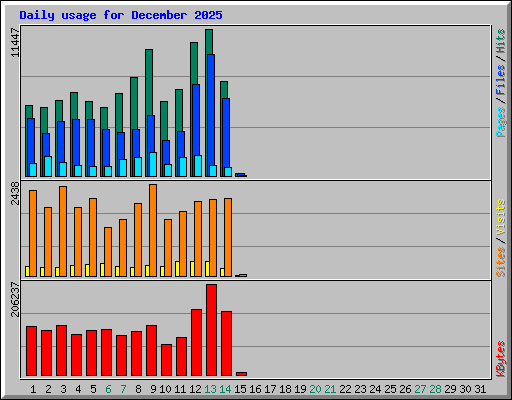Click green weekend day label 14
This screenshot has width=512, height=400.
[225, 389]
